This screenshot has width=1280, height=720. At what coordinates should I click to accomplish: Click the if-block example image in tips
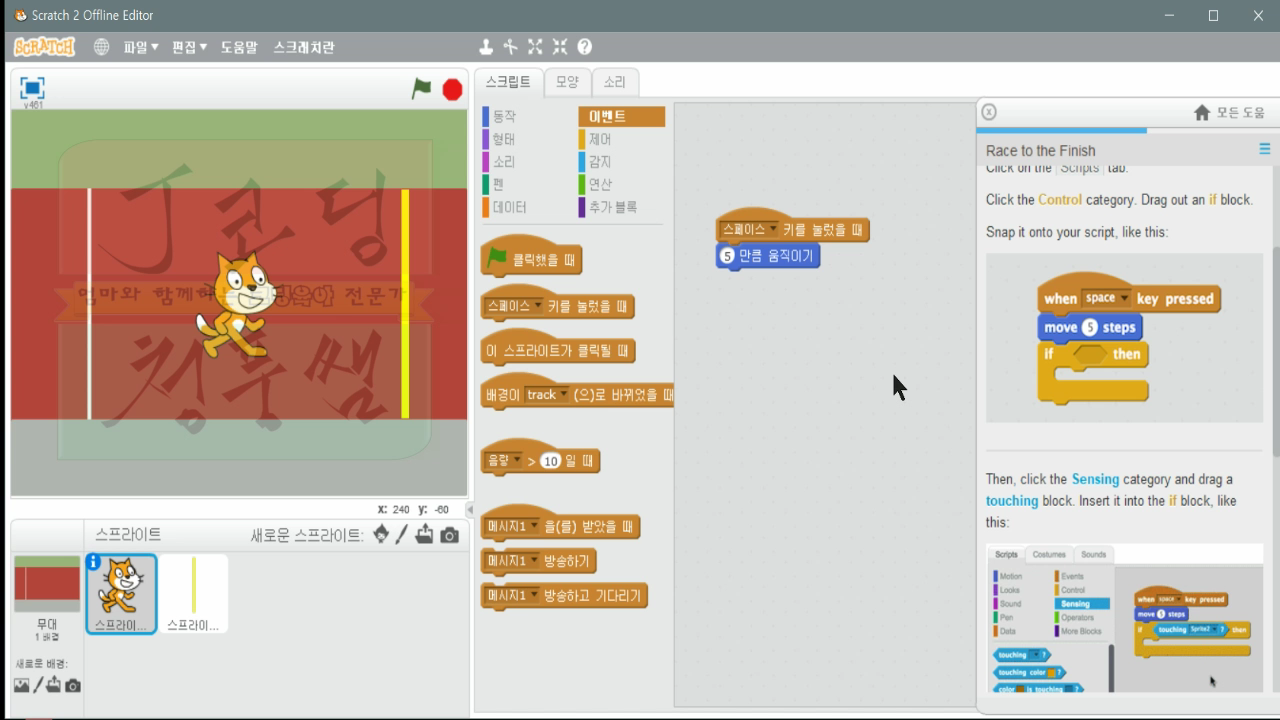click(1124, 338)
